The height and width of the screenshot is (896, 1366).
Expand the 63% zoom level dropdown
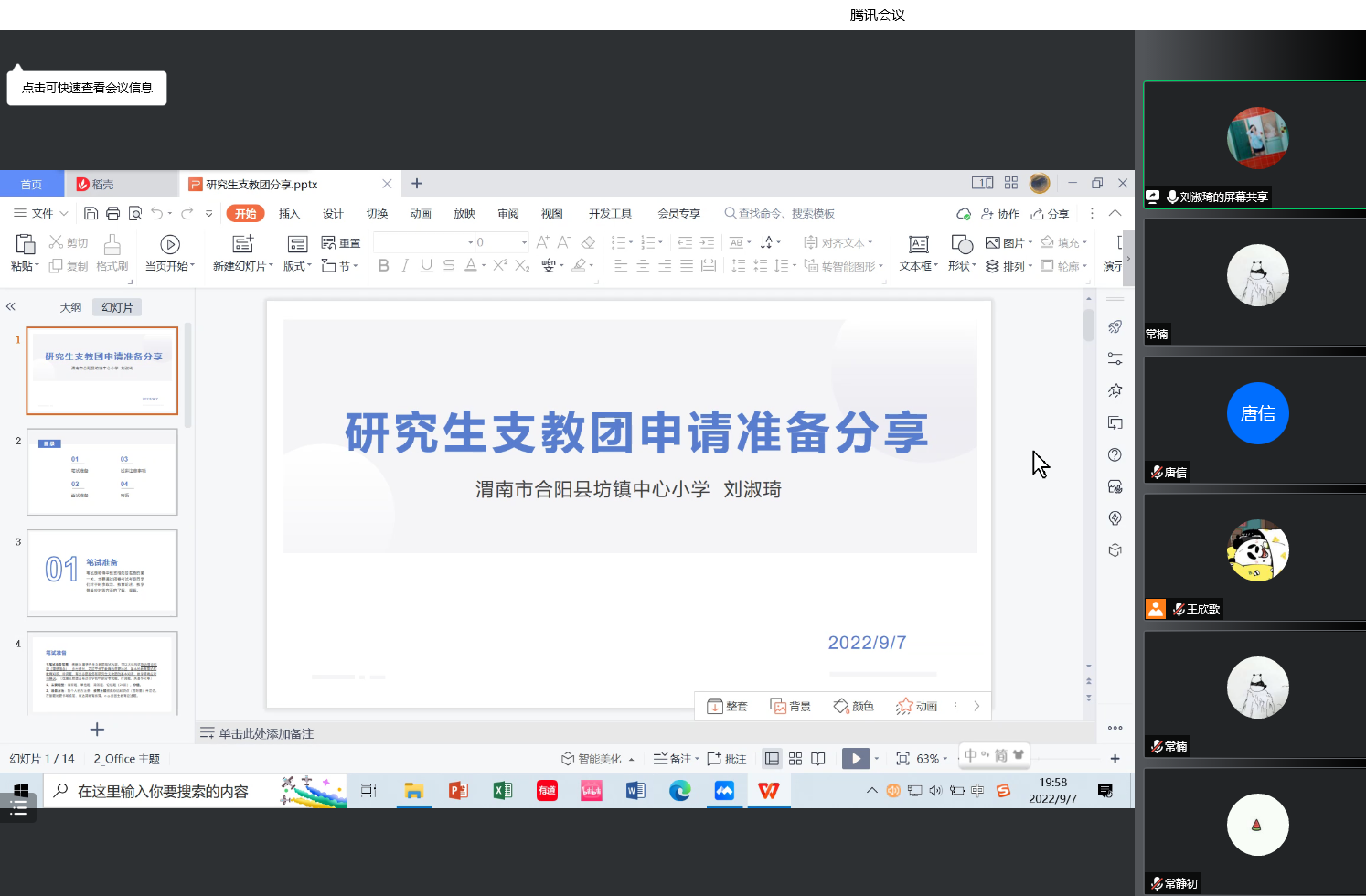944,759
